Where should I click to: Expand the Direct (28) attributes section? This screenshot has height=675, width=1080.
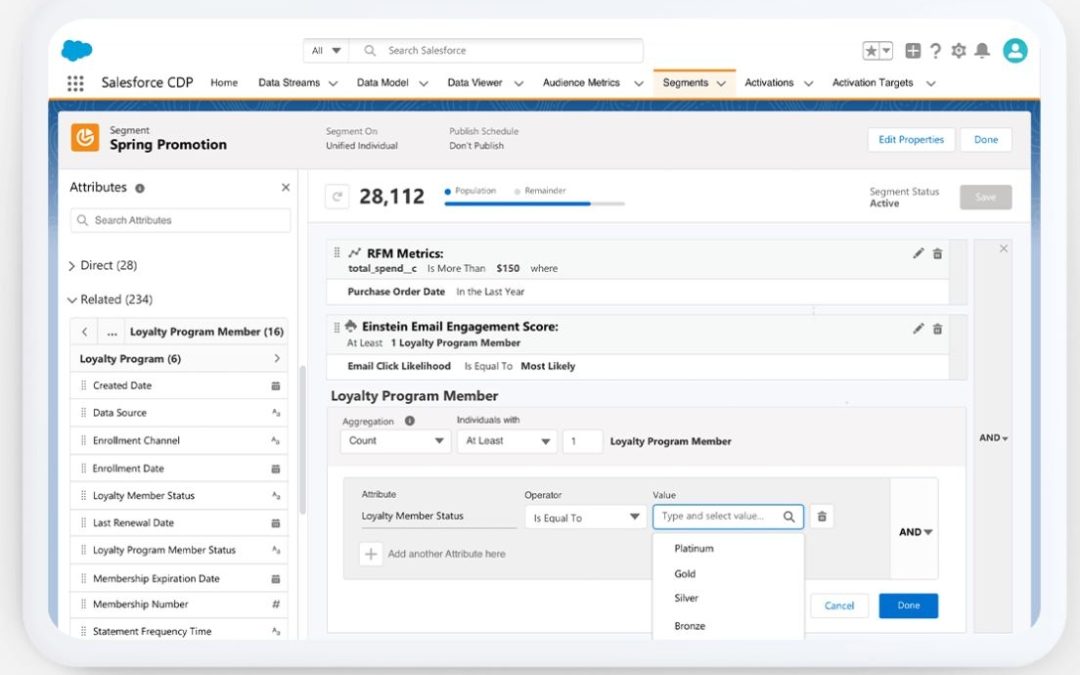click(x=72, y=266)
